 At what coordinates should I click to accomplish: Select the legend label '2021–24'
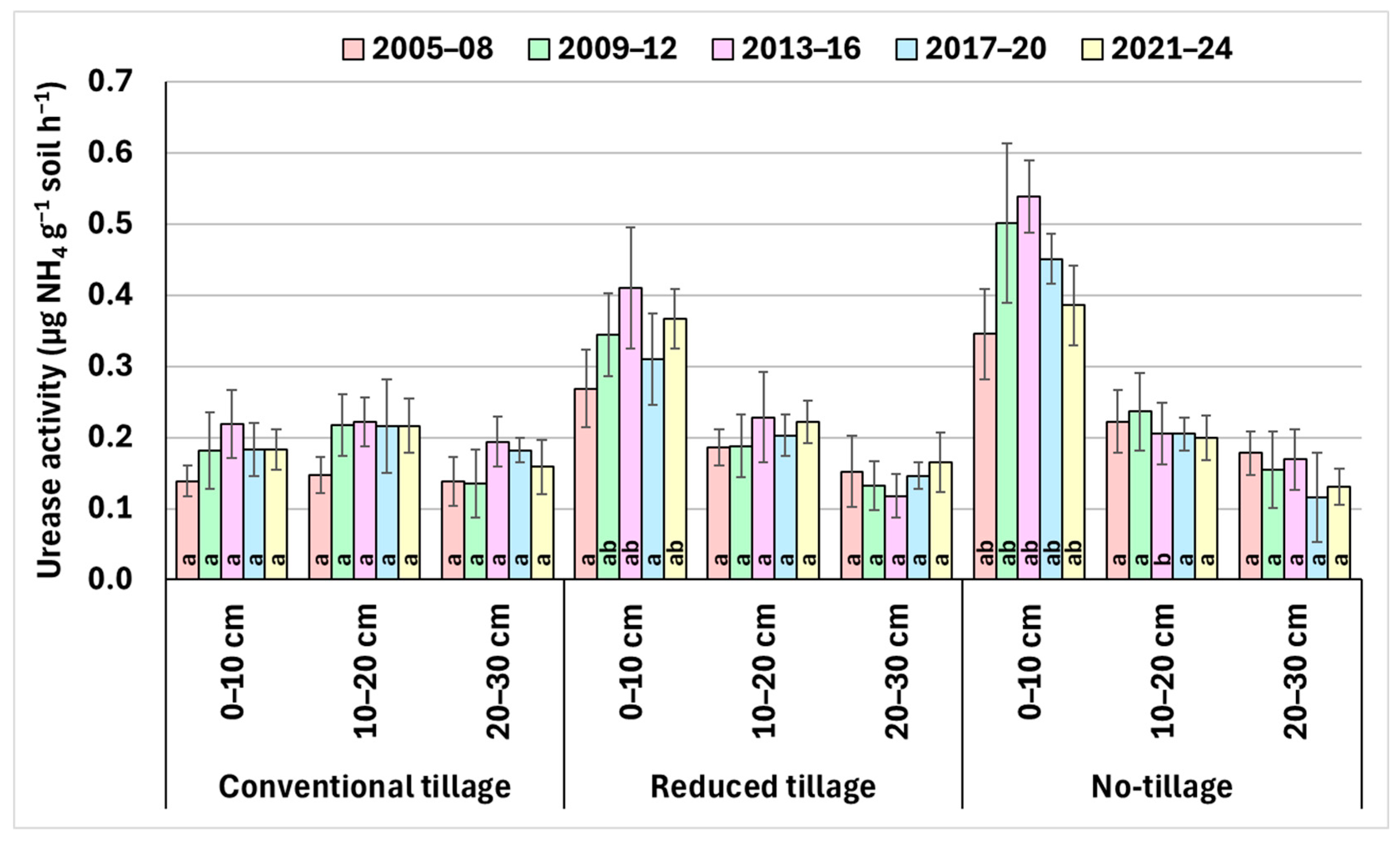coord(1171,49)
